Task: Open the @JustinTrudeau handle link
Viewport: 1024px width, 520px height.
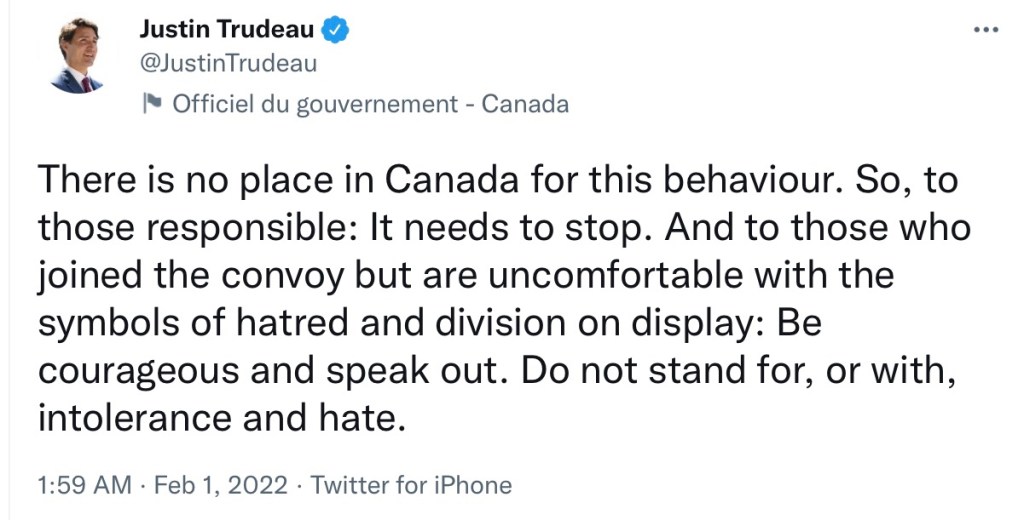Action: point(228,64)
